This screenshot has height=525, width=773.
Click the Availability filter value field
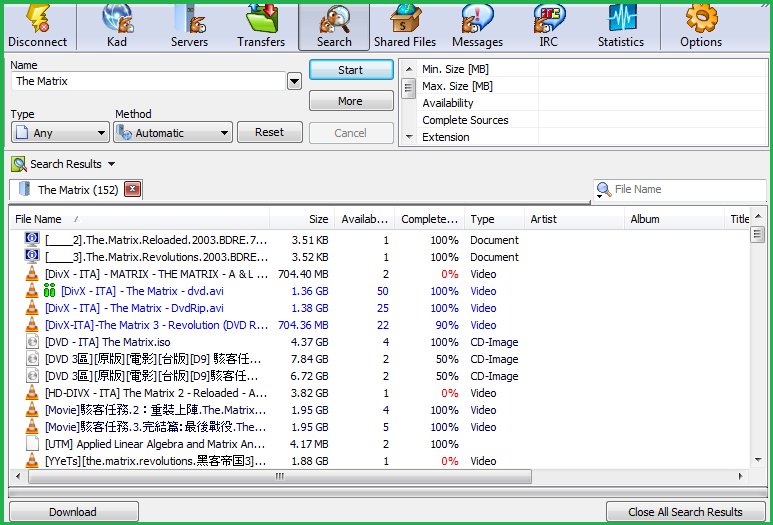[652, 103]
